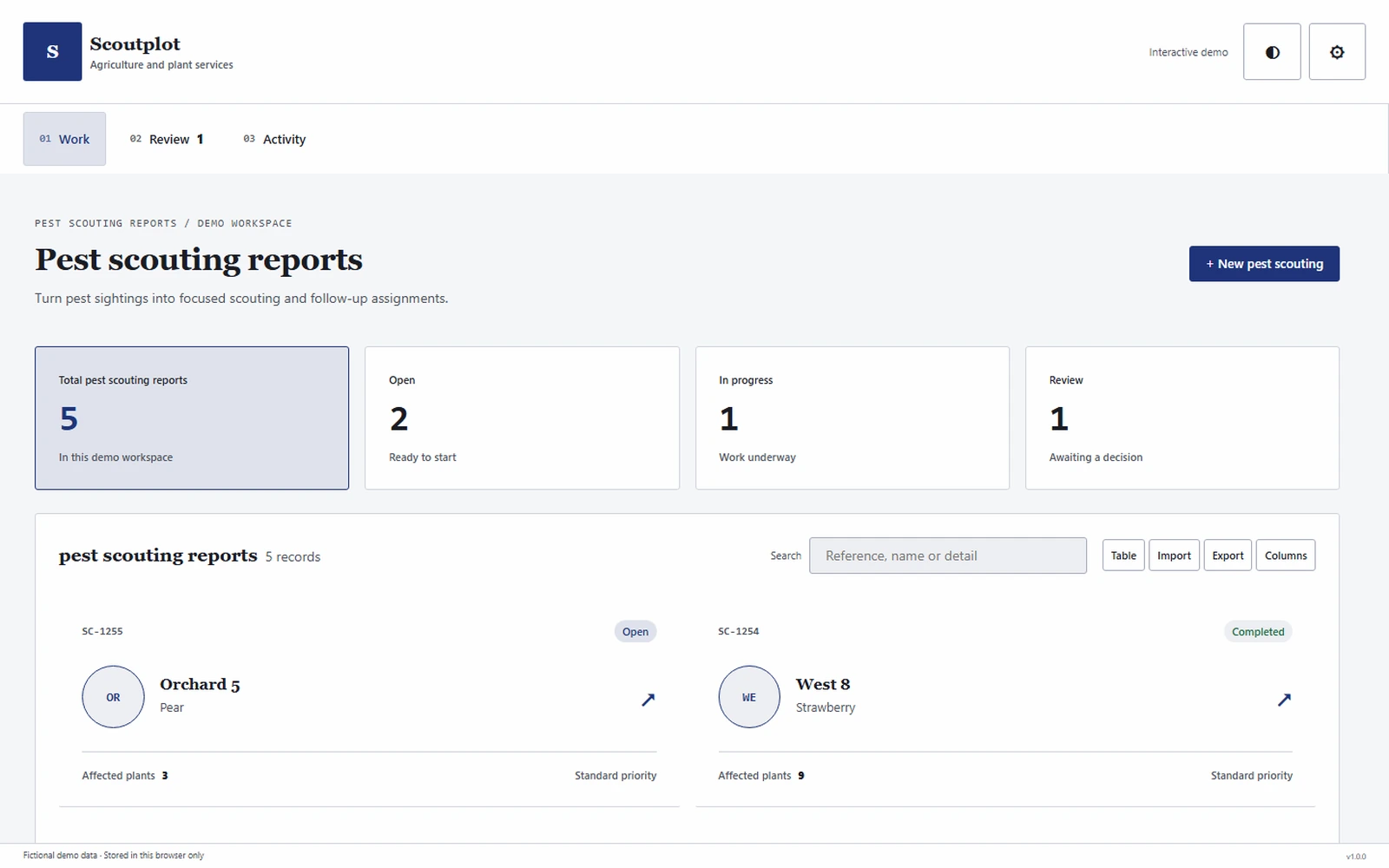The height and width of the screenshot is (868, 1389).
Task: Switch to the Review tab
Action: (x=167, y=139)
